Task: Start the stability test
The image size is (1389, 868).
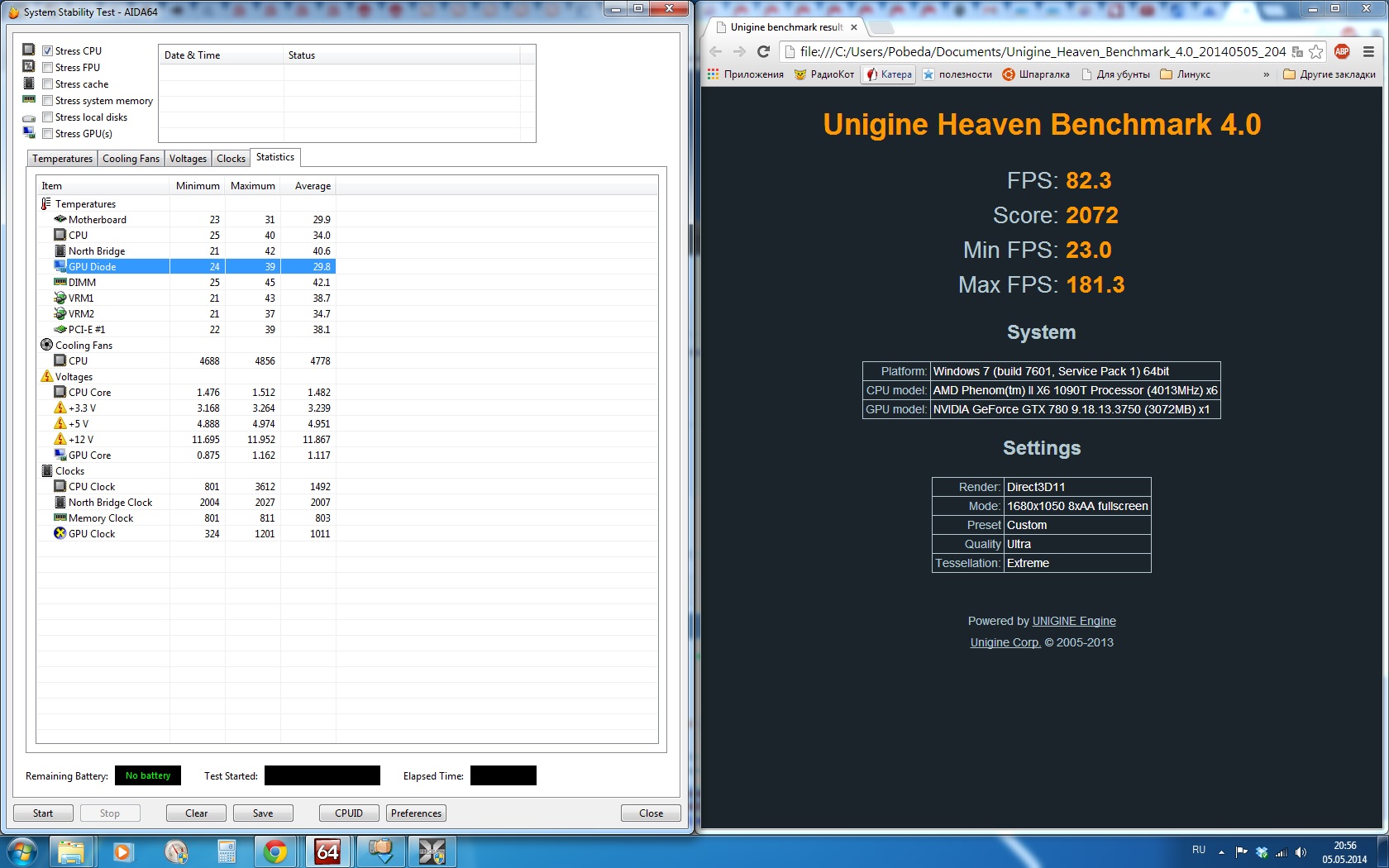Action: (43, 813)
